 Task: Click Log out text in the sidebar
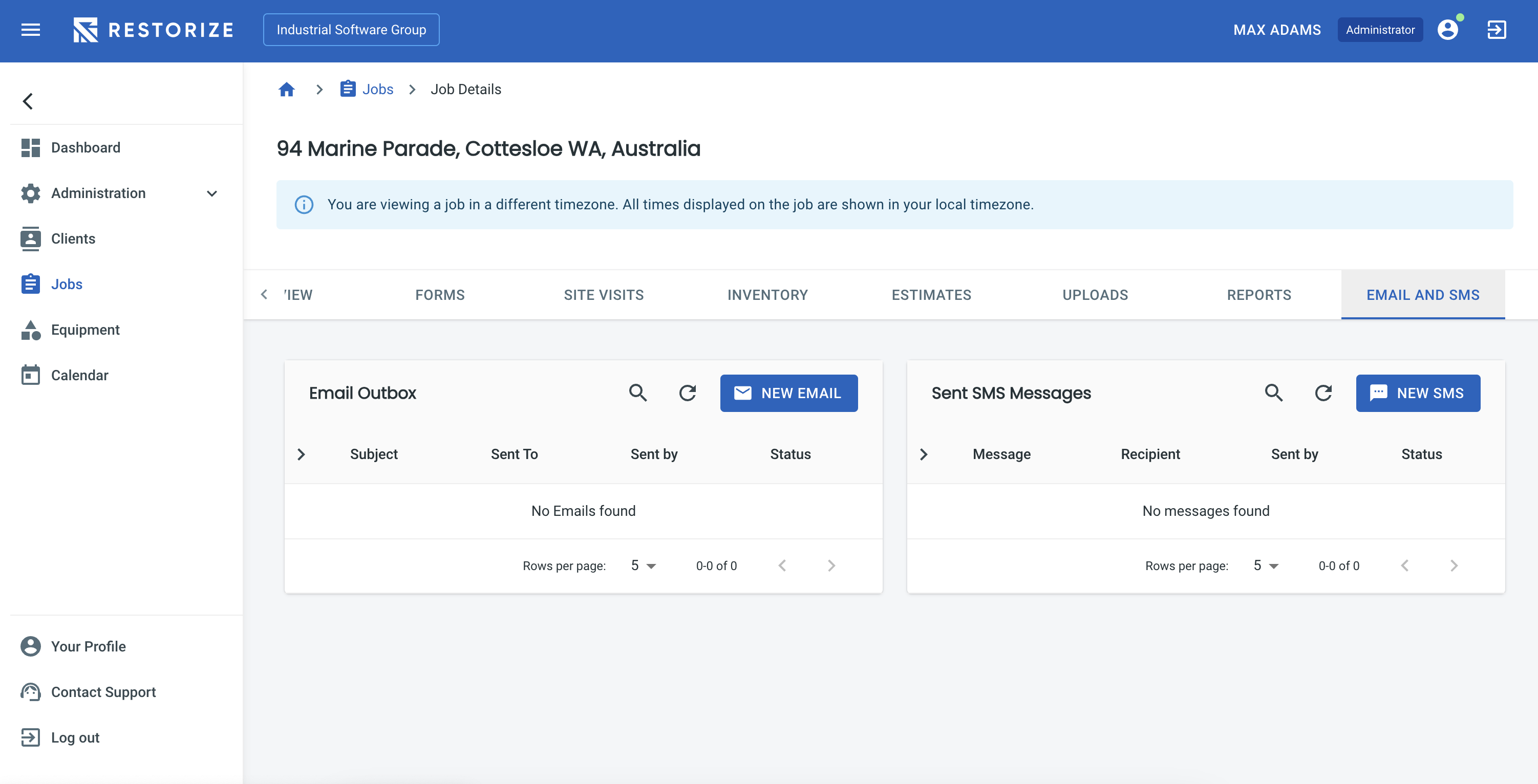[x=75, y=737]
